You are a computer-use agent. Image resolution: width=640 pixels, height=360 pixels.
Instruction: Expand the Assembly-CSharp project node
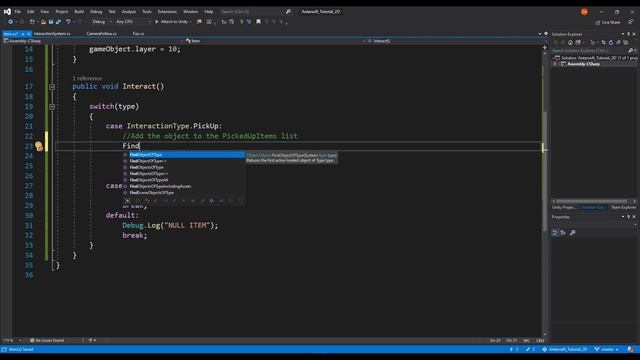point(555,64)
